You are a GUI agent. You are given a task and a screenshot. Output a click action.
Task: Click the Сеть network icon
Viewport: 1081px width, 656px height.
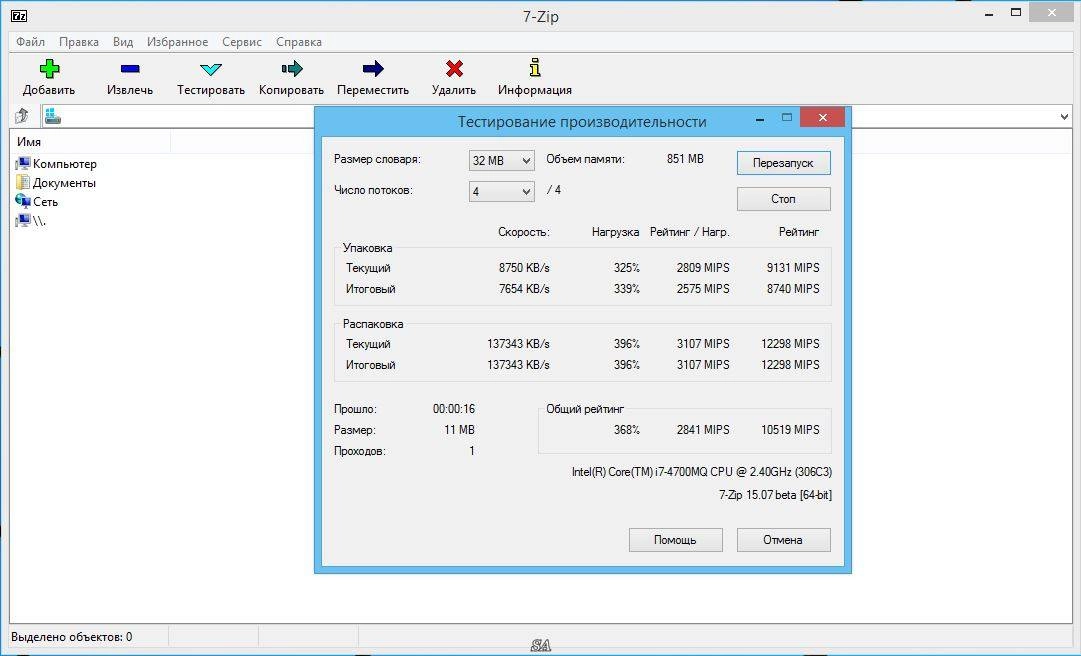point(23,201)
